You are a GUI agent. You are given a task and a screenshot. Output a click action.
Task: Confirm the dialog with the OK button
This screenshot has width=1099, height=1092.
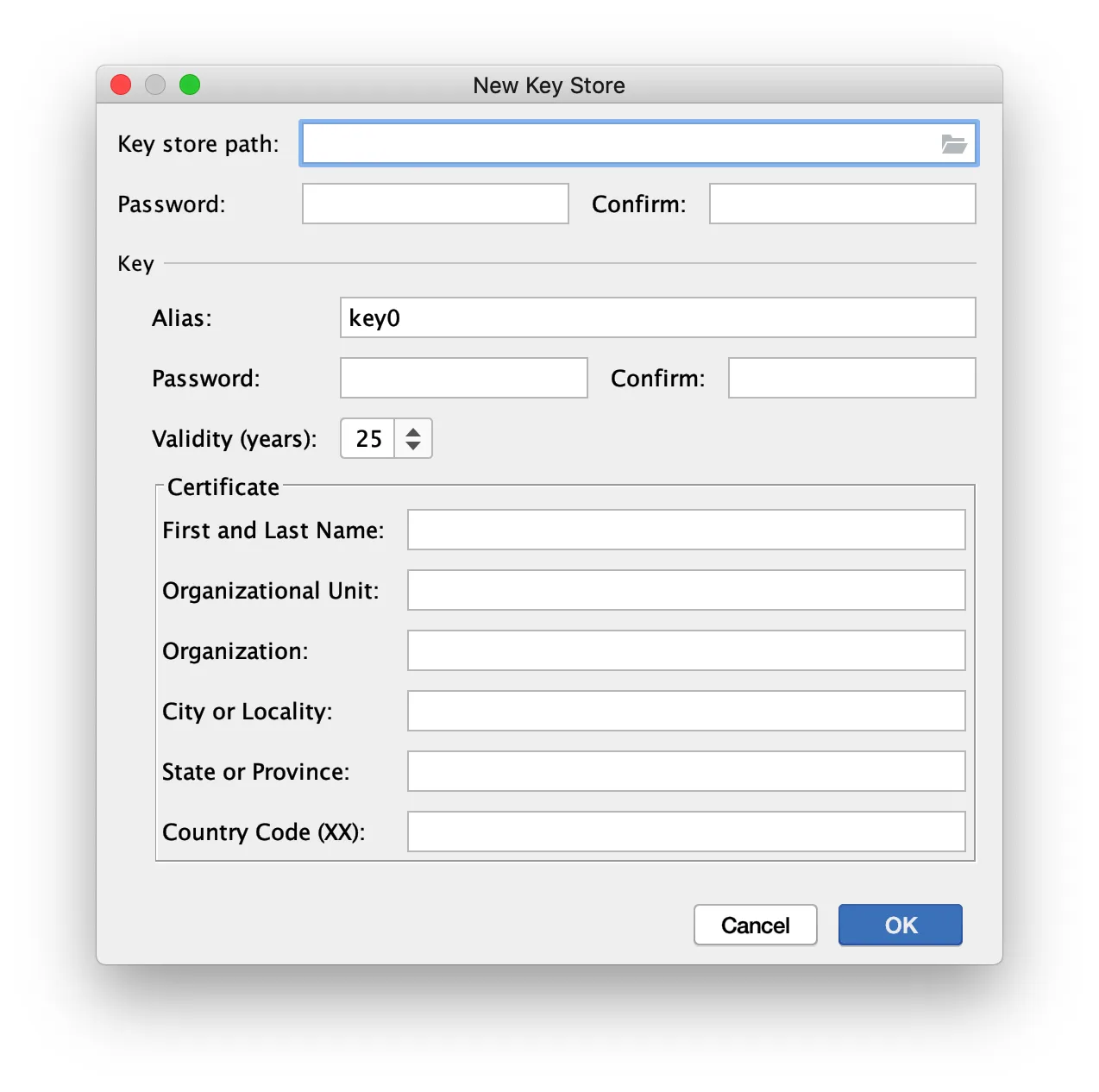tap(901, 925)
